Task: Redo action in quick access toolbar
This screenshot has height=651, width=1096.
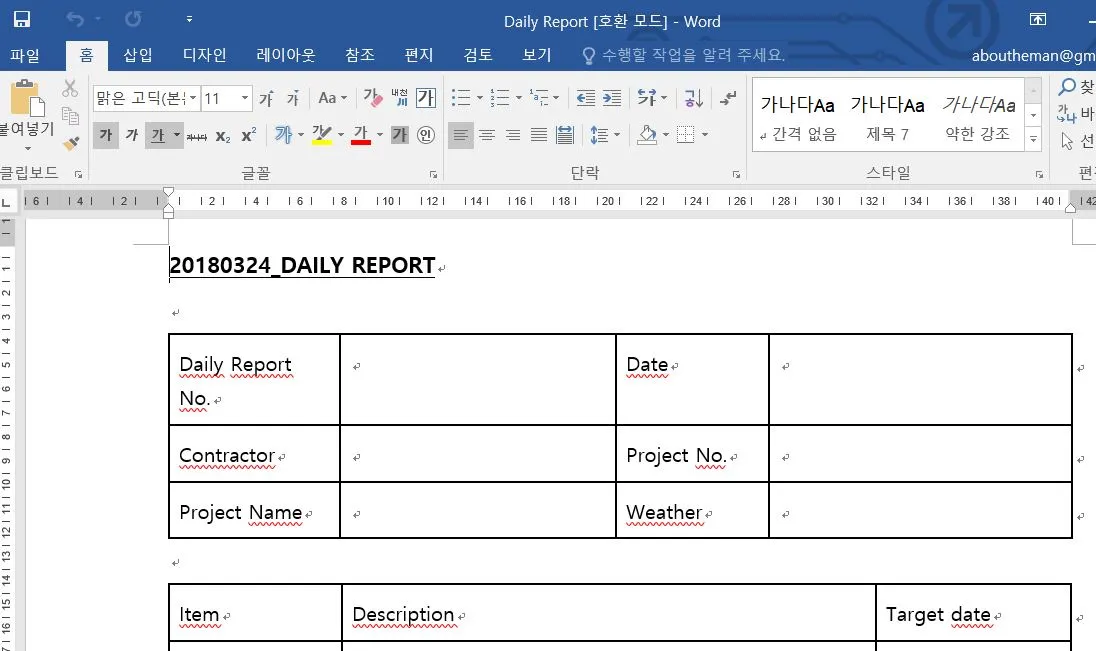Action: click(x=133, y=20)
